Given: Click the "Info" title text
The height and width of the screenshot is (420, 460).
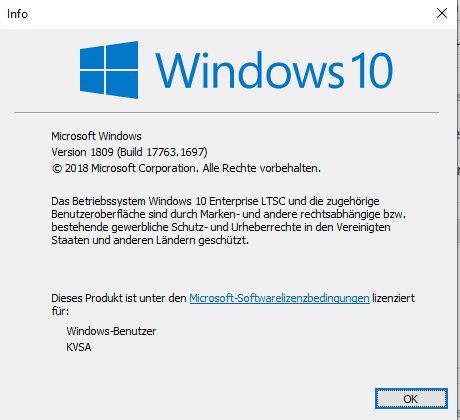Looking at the screenshot, I should [x=17, y=14].
